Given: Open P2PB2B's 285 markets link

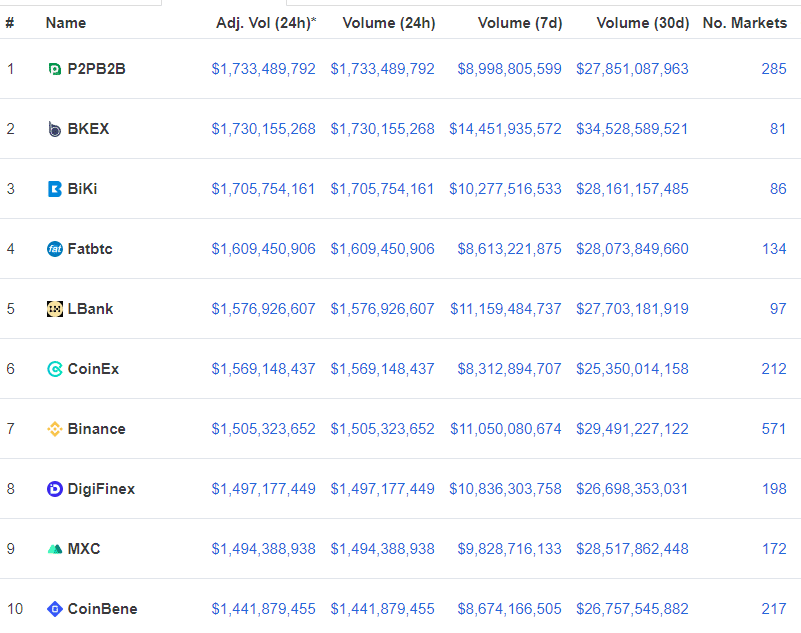Looking at the screenshot, I should [774, 69].
